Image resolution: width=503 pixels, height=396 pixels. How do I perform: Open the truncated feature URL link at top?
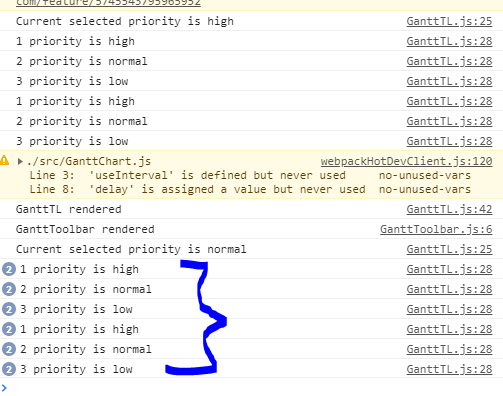(x=108, y=3)
